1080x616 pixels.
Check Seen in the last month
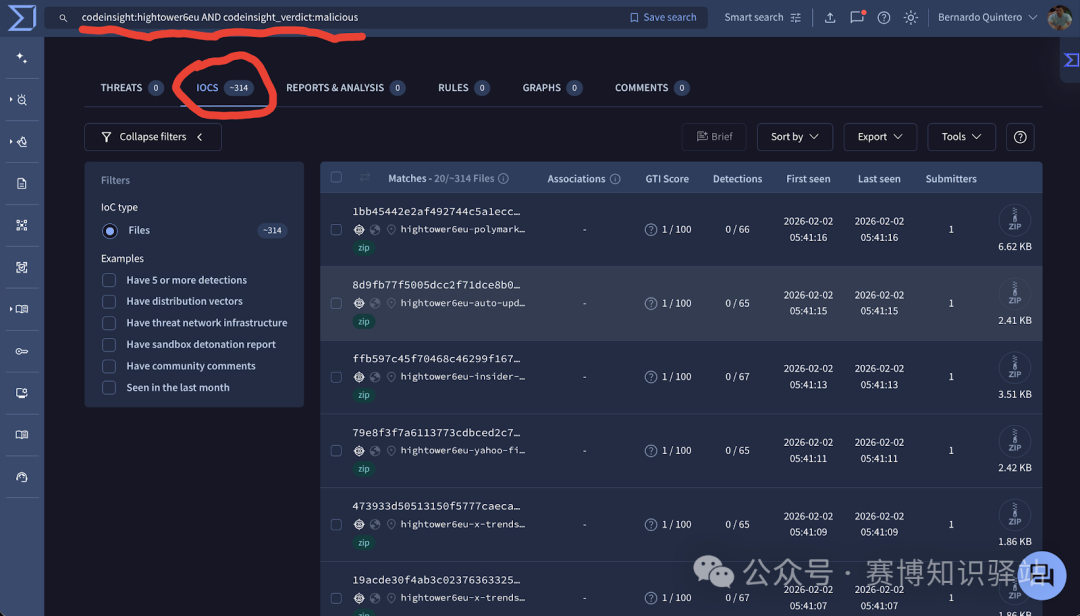[109, 387]
